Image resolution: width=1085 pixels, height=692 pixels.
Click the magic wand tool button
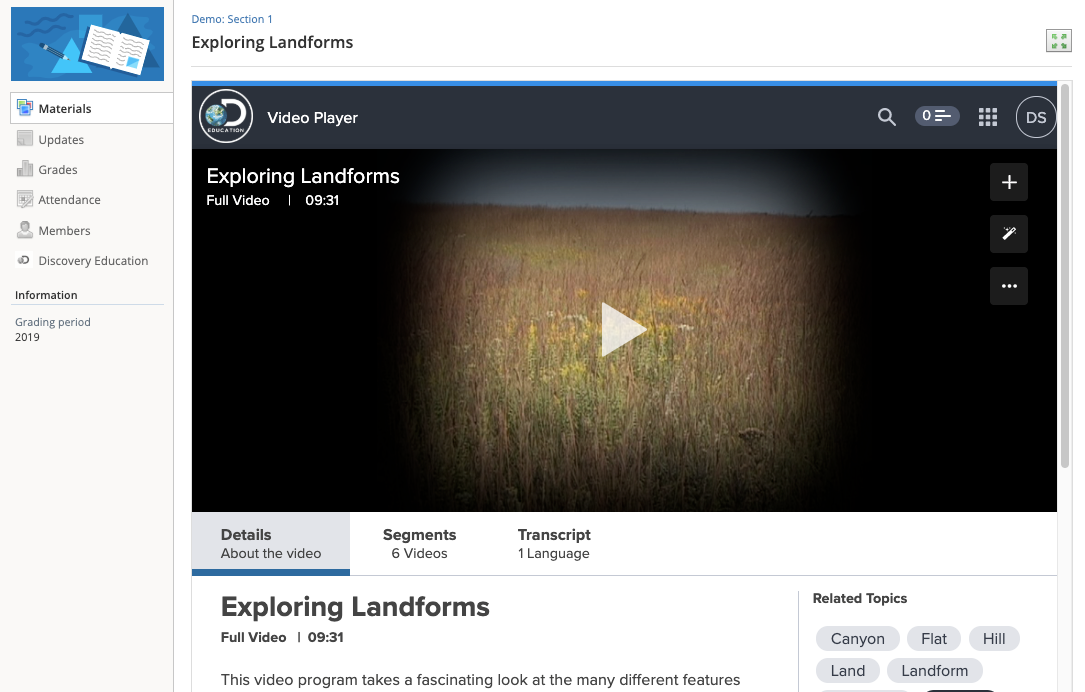tap(1009, 234)
